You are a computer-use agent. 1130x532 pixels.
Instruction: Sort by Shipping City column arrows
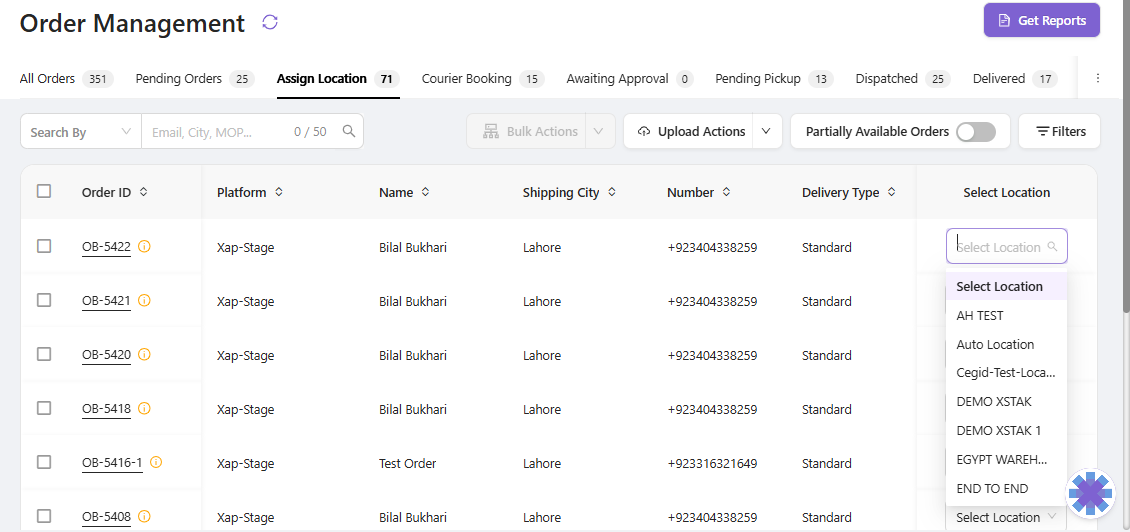tap(612, 192)
